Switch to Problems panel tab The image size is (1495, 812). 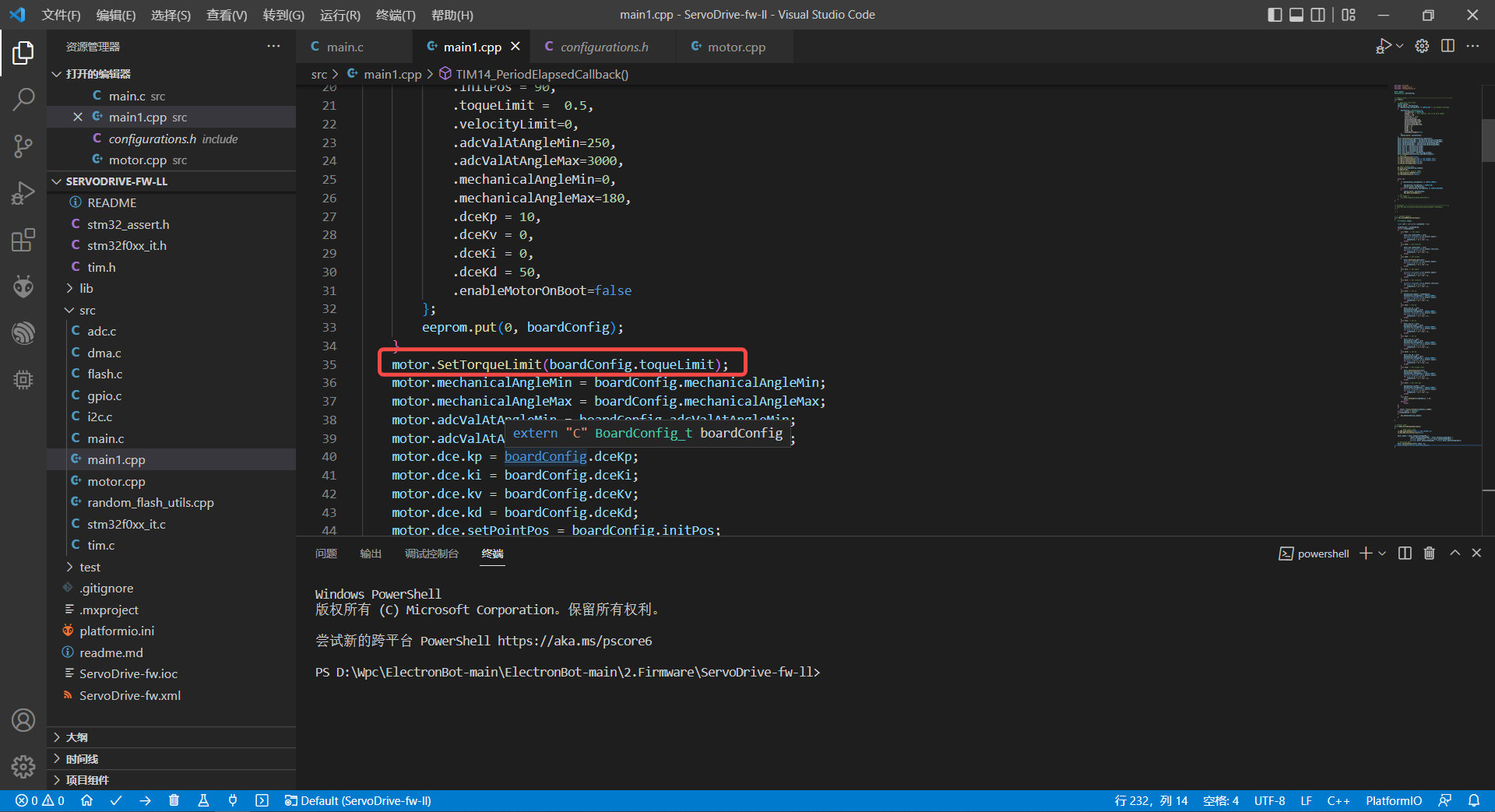pyautogui.click(x=326, y=554)
